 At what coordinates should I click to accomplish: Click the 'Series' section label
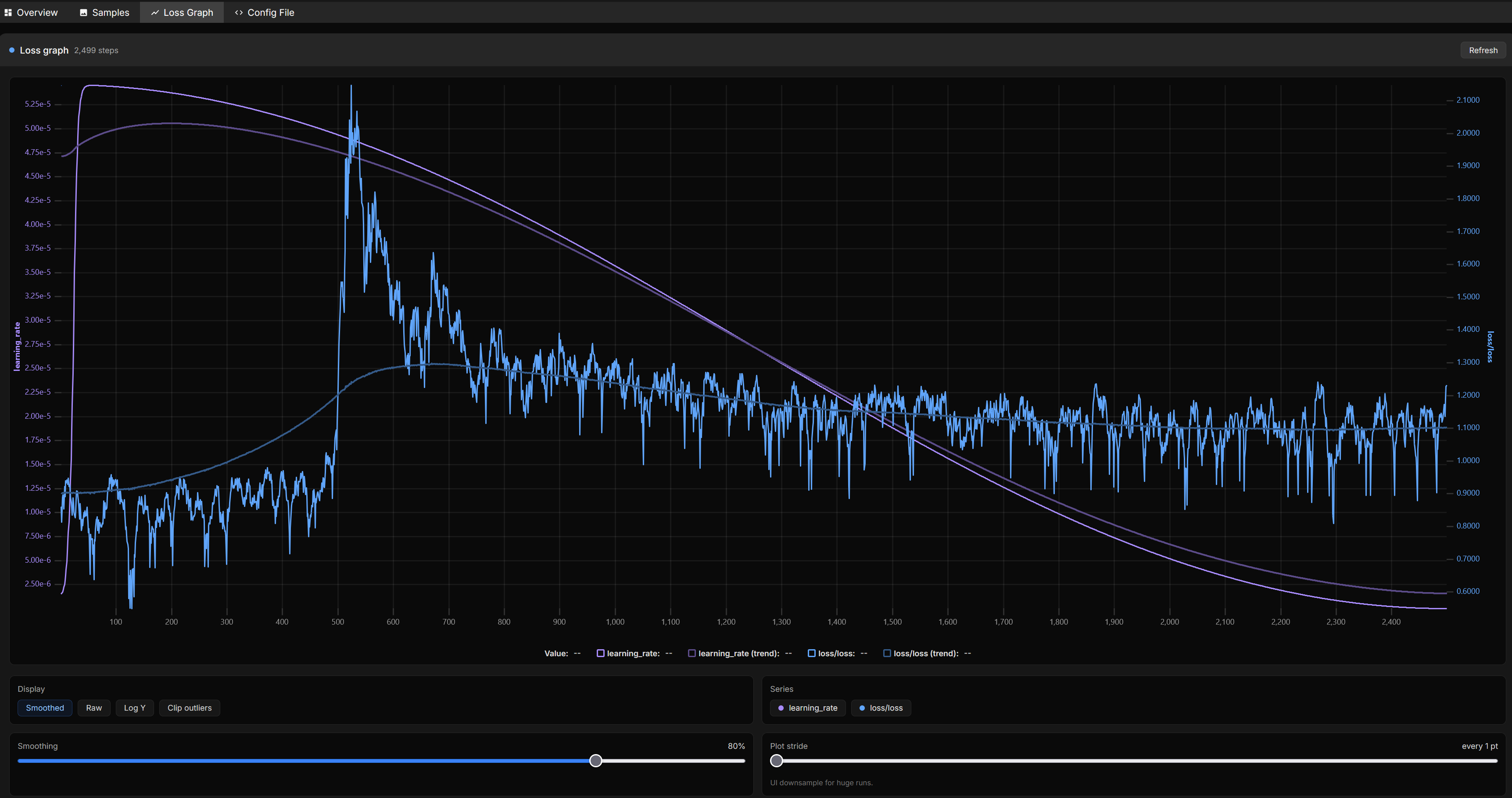[x=781, y=690]
